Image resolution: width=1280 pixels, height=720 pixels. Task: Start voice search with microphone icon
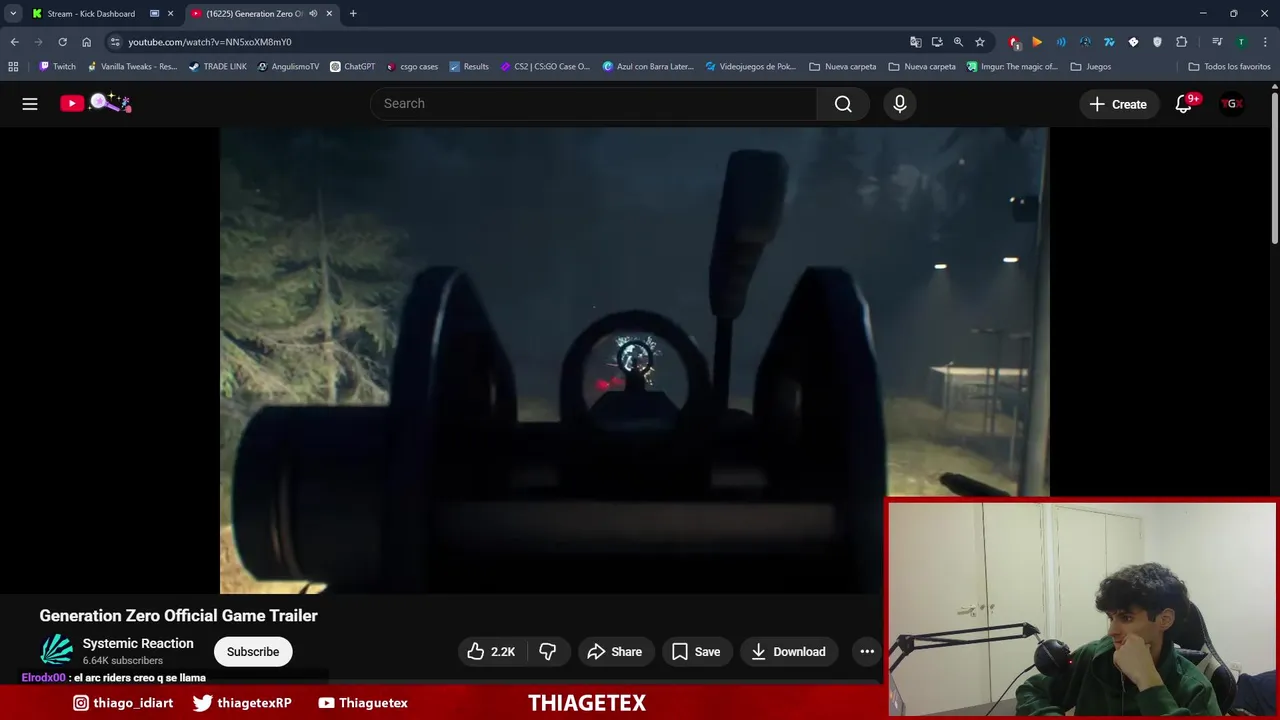[900, 104]
